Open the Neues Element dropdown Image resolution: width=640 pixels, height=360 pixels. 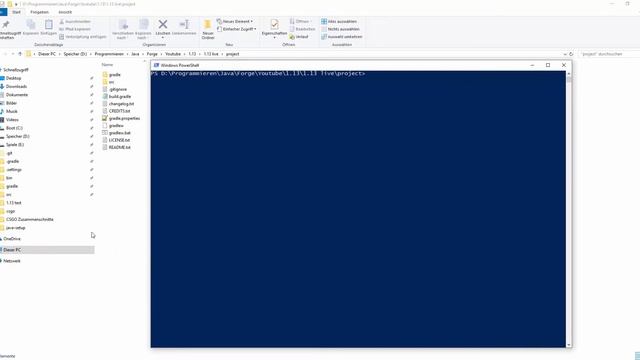click(235, 21)
